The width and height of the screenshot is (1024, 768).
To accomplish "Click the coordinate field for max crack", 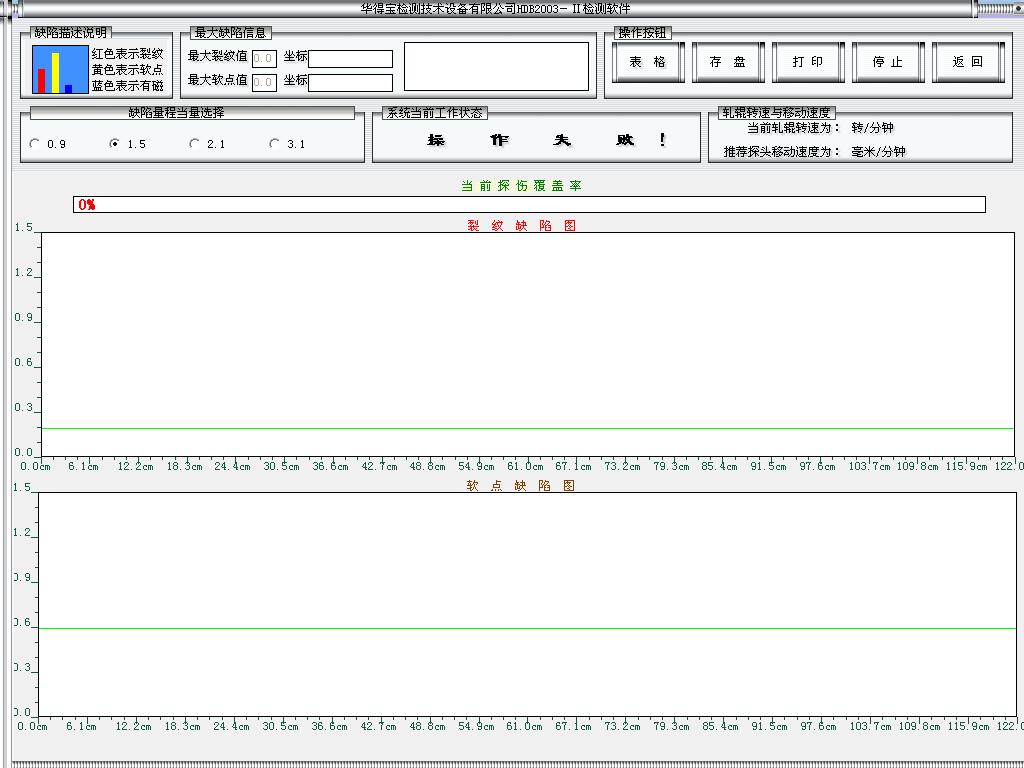I will (x=351, y=59).
